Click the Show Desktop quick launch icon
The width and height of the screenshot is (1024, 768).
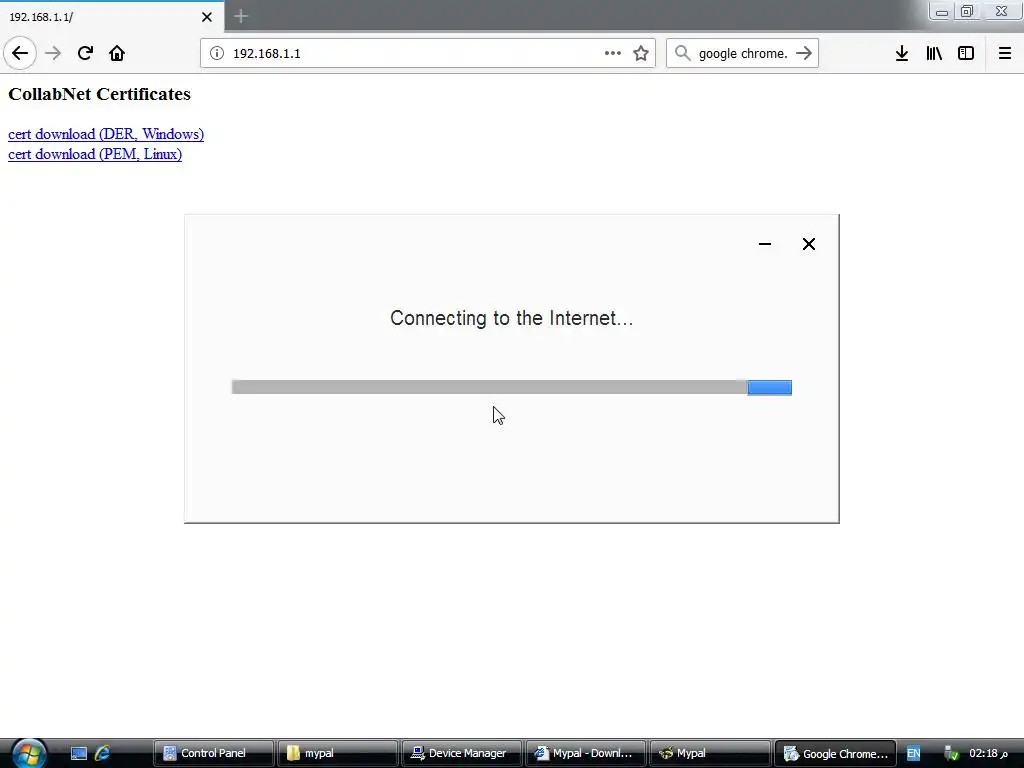pyautogui.click(x=79, y=754)
